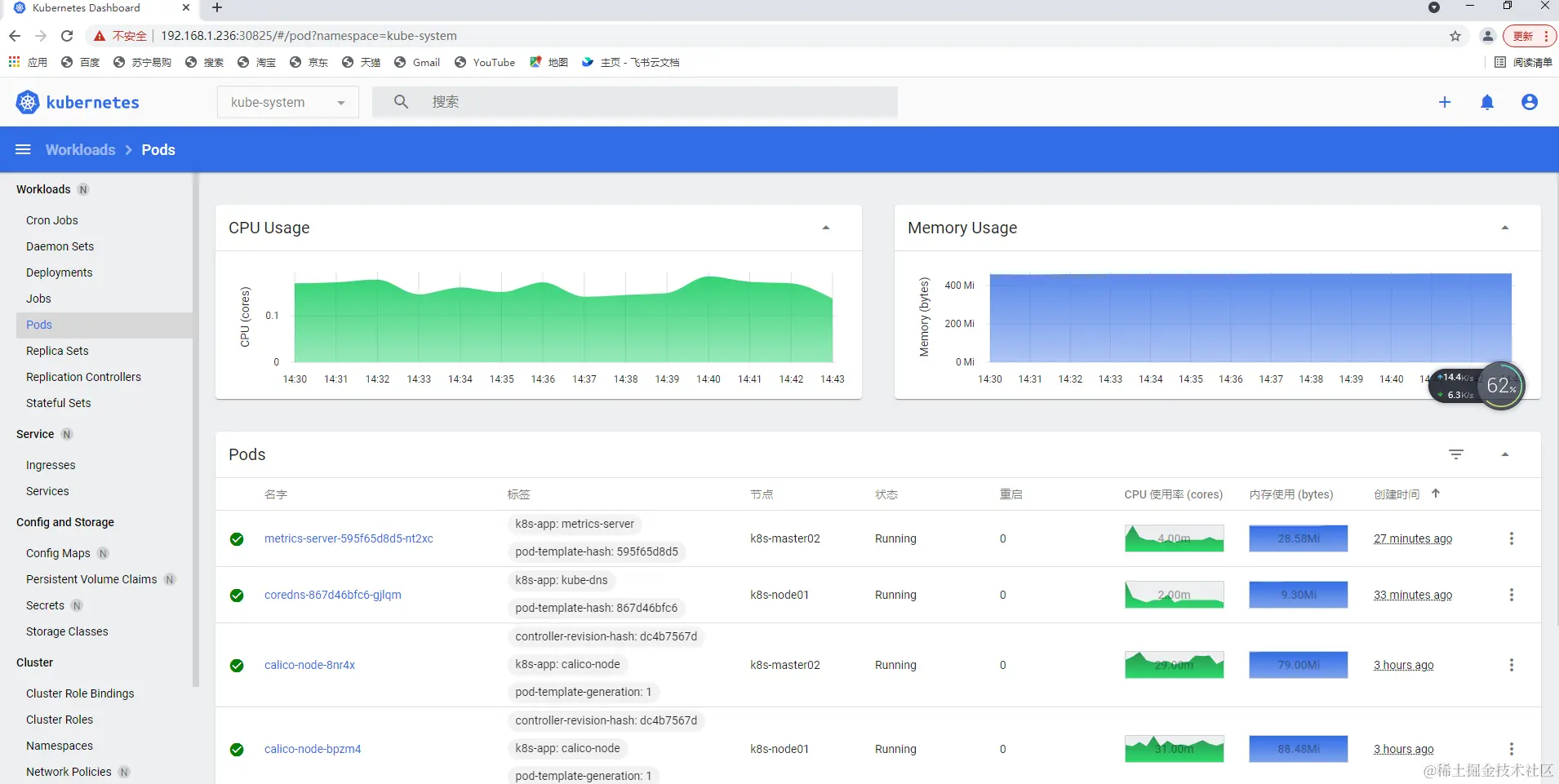Click label chip k8s-app: kube-dns

pyautogui.click(x=562, y=580)
